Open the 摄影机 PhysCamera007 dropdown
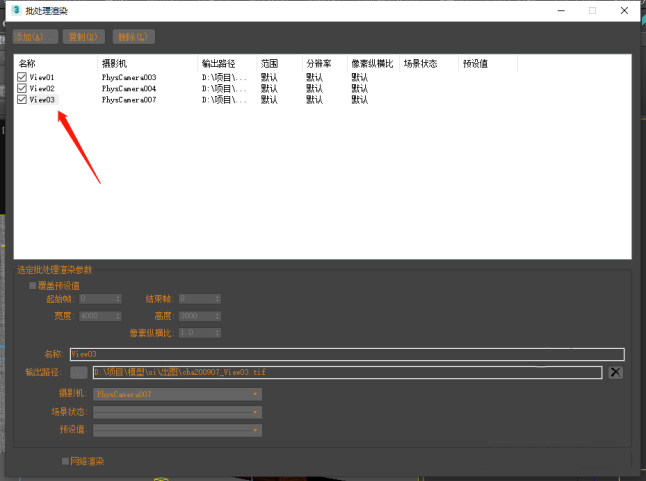Image resolution: width=646 pixels, height=481 pixels. (x=177, y=394)
